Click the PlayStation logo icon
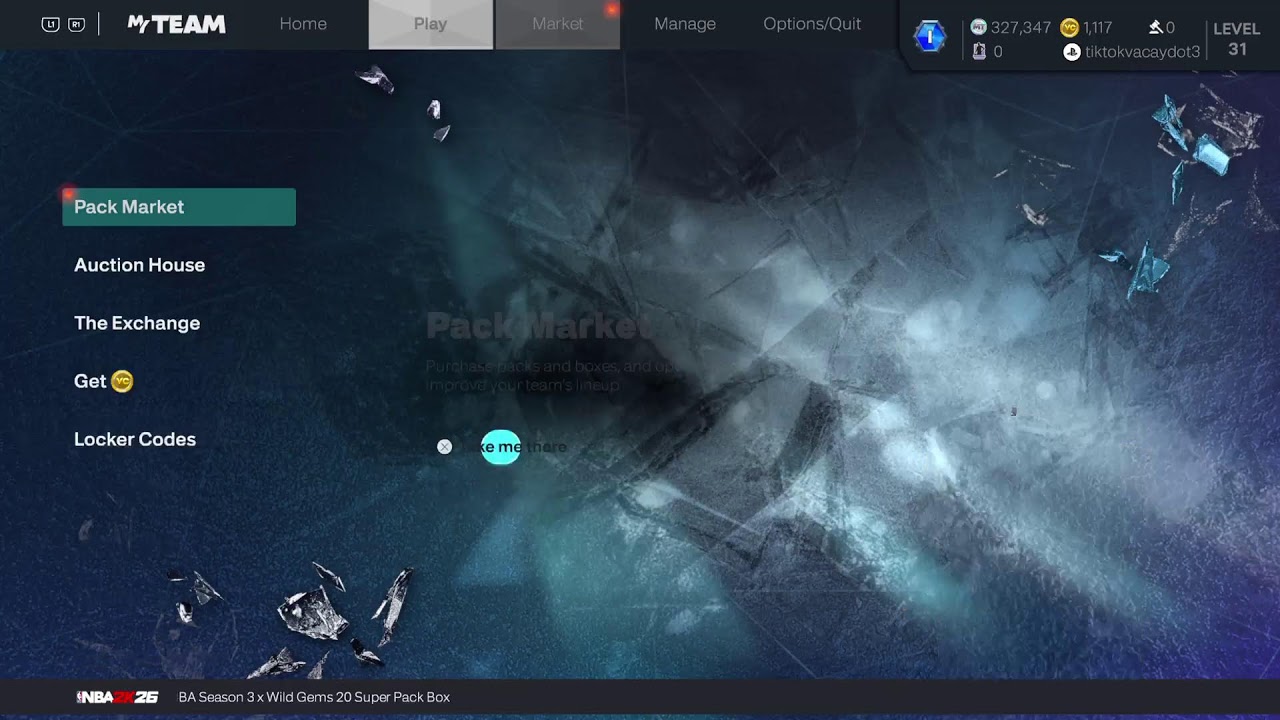 click(1072, 52)
